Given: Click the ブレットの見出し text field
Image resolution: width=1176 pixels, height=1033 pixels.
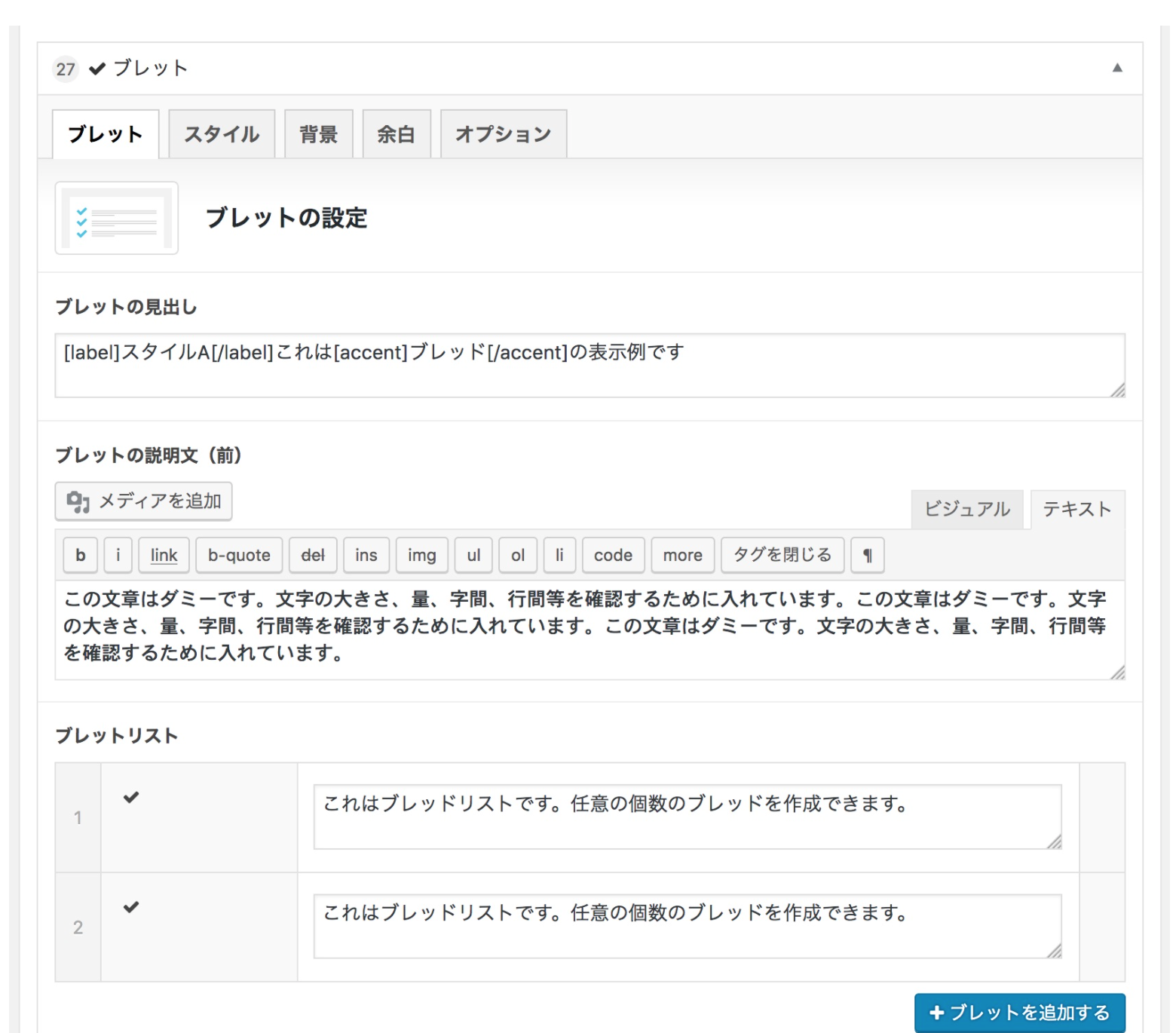Looking at the screenshot, I should [x=588, y=365].
